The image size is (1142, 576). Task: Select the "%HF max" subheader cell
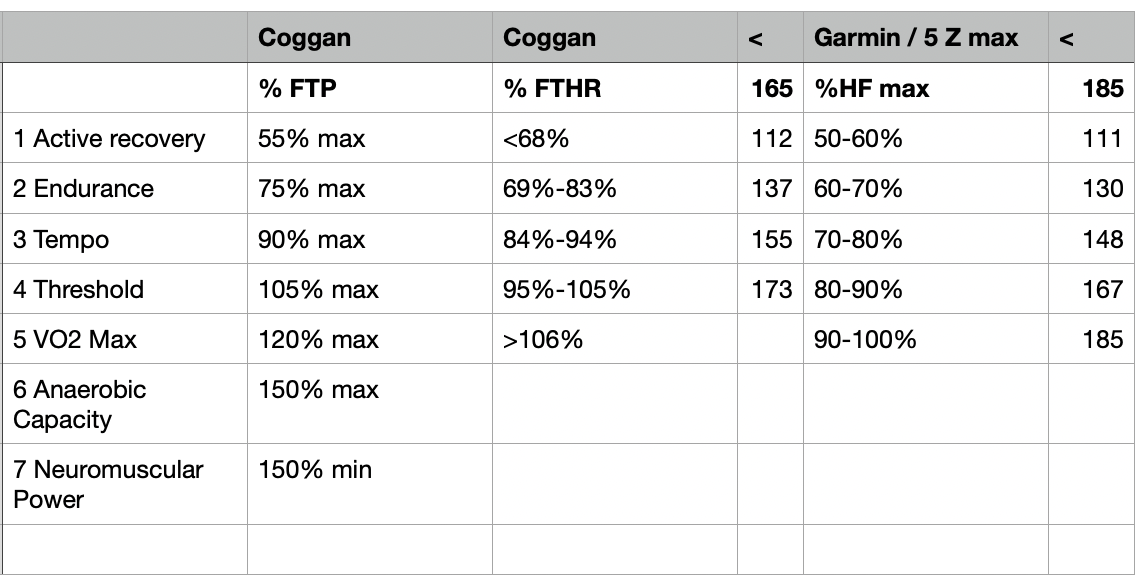872,89
